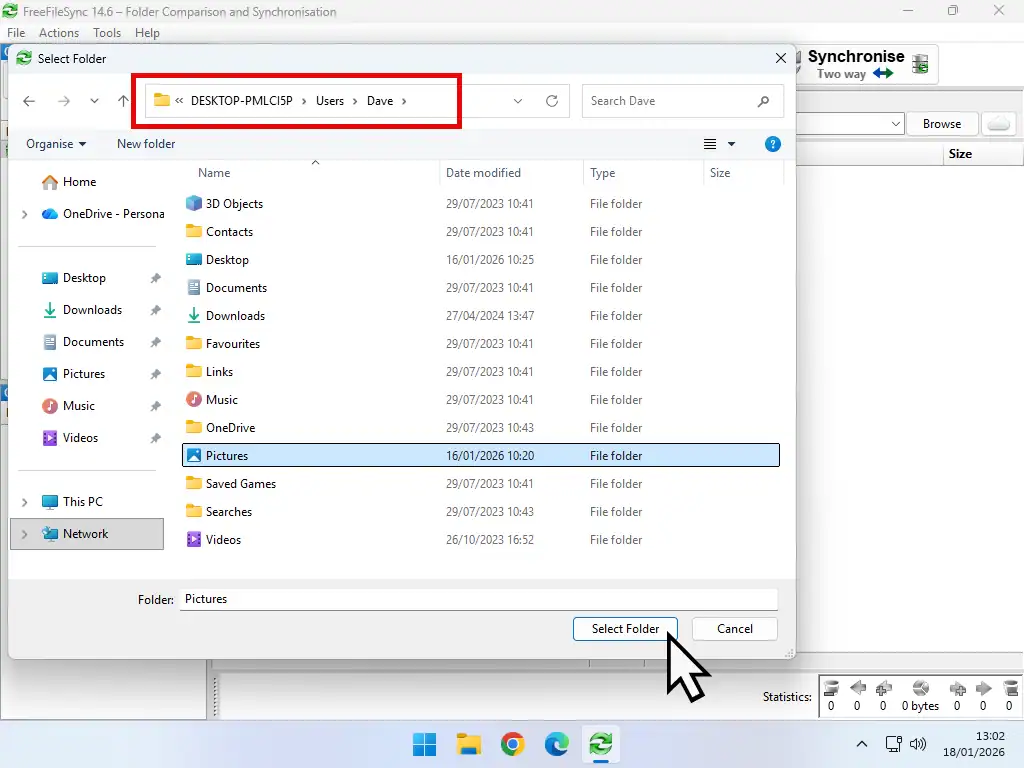
Task: Confirm with the Select Folder button
Action: (625, 629)
